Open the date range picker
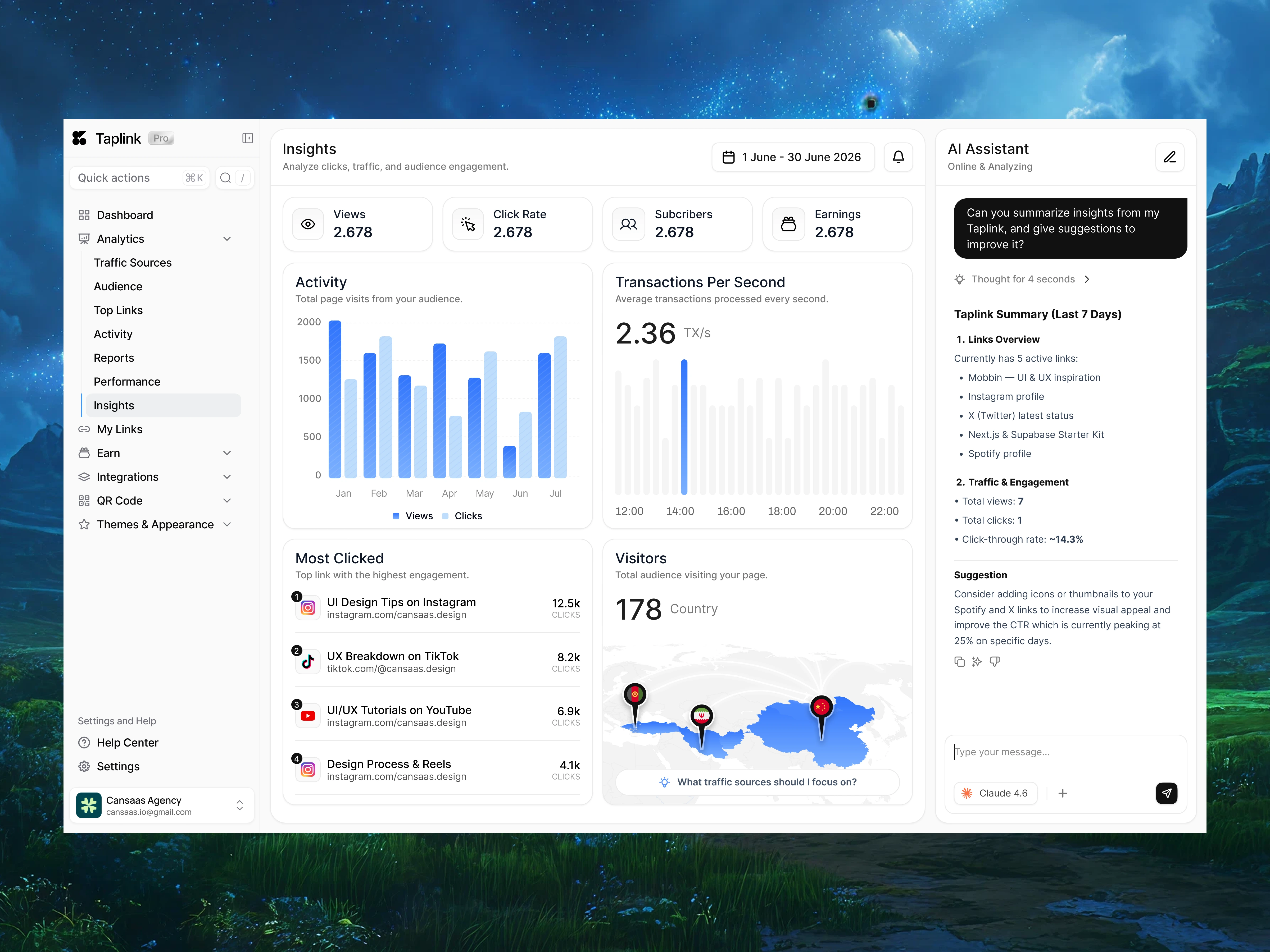 792,157
